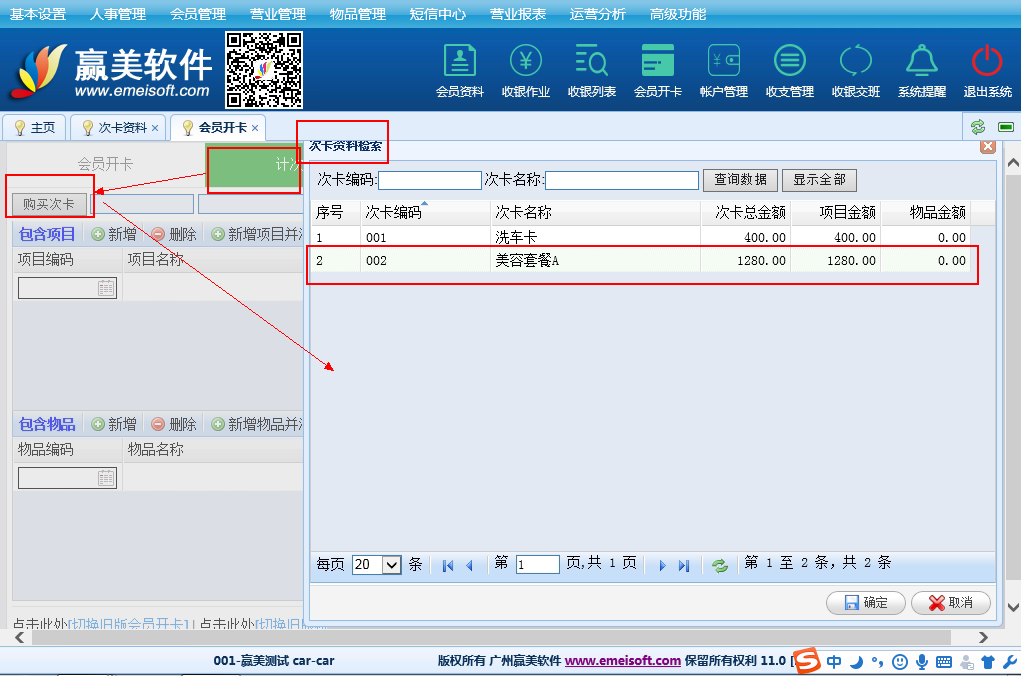Open the 收银列表 cashier list icon

(591, 70)
